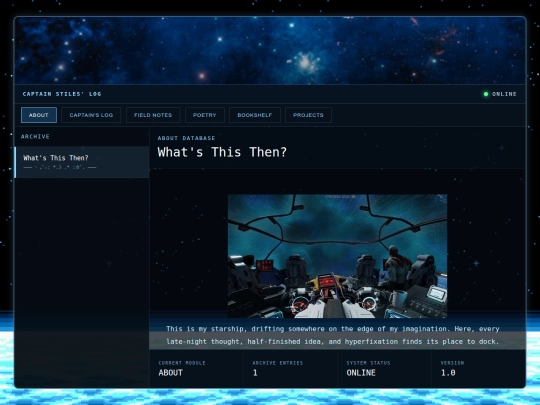Viewport: 540px width, 405px height.
Task: Select "What's This Then?" archive entry
Action: click(82, 162)
